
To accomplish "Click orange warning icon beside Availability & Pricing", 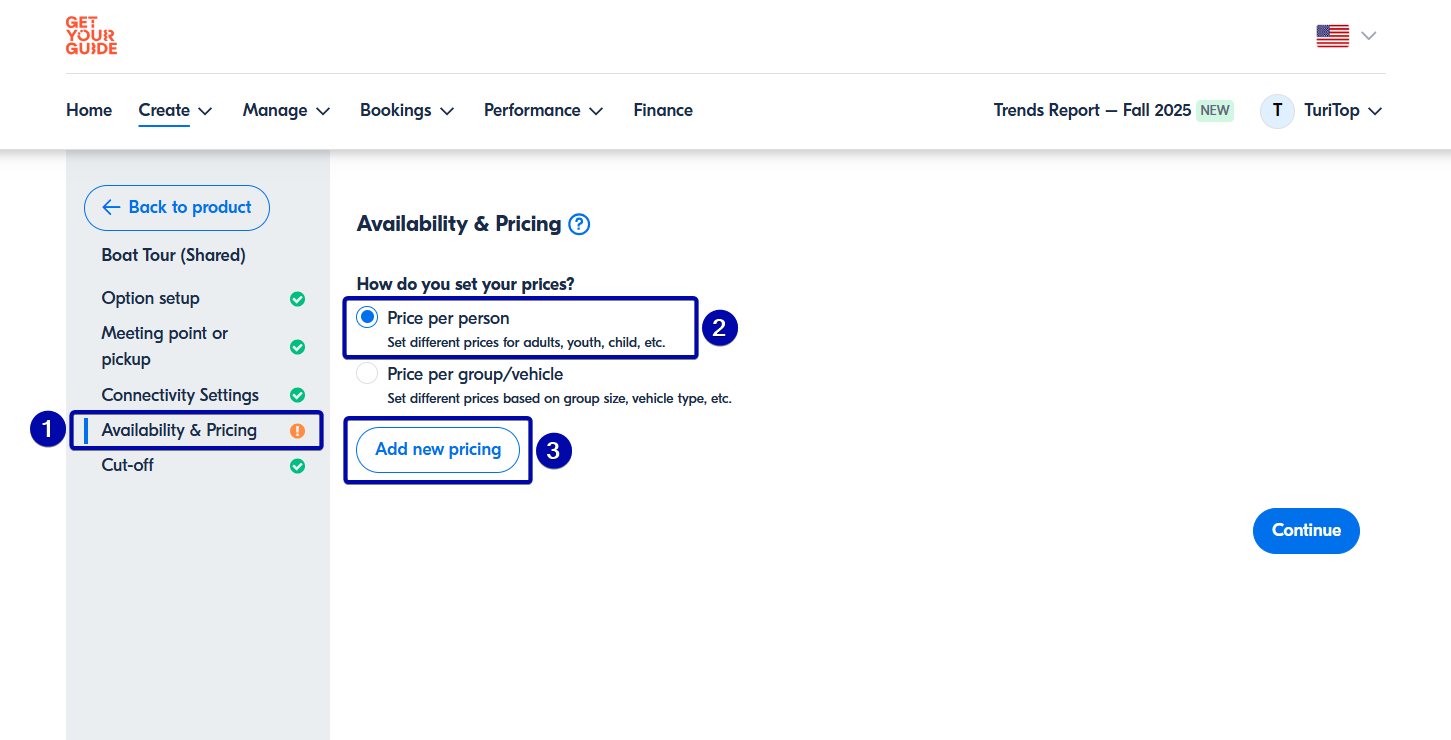I will pos(297,431).
